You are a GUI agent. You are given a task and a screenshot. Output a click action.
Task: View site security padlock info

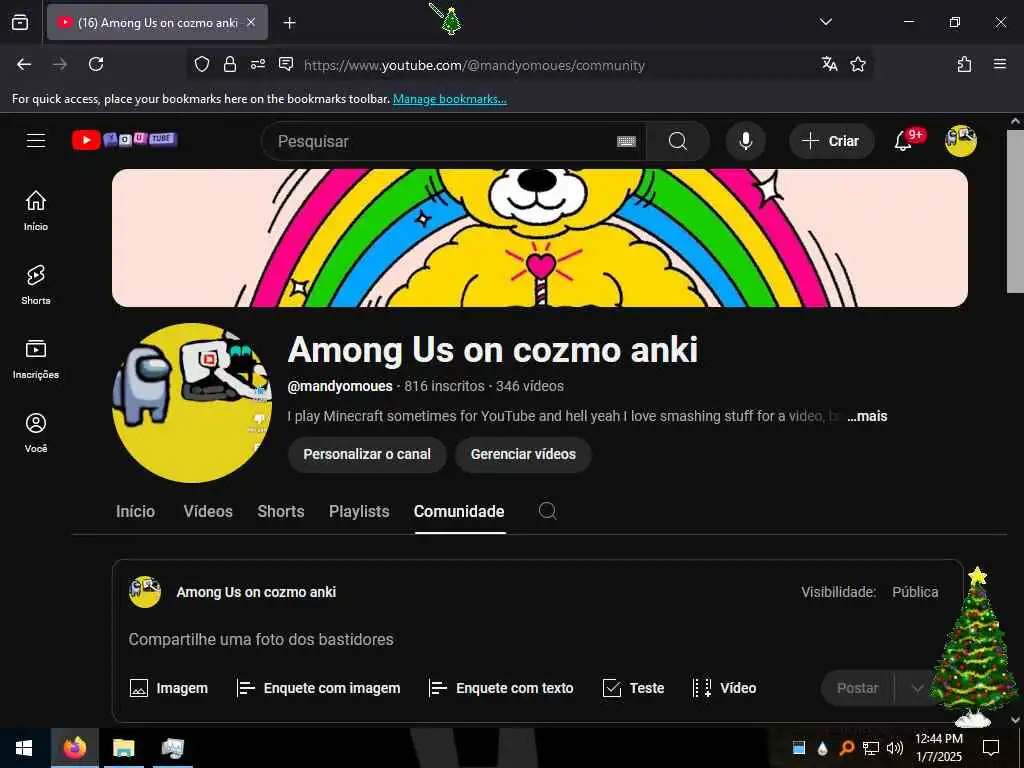pyautogui.click(x=230, y=64)
